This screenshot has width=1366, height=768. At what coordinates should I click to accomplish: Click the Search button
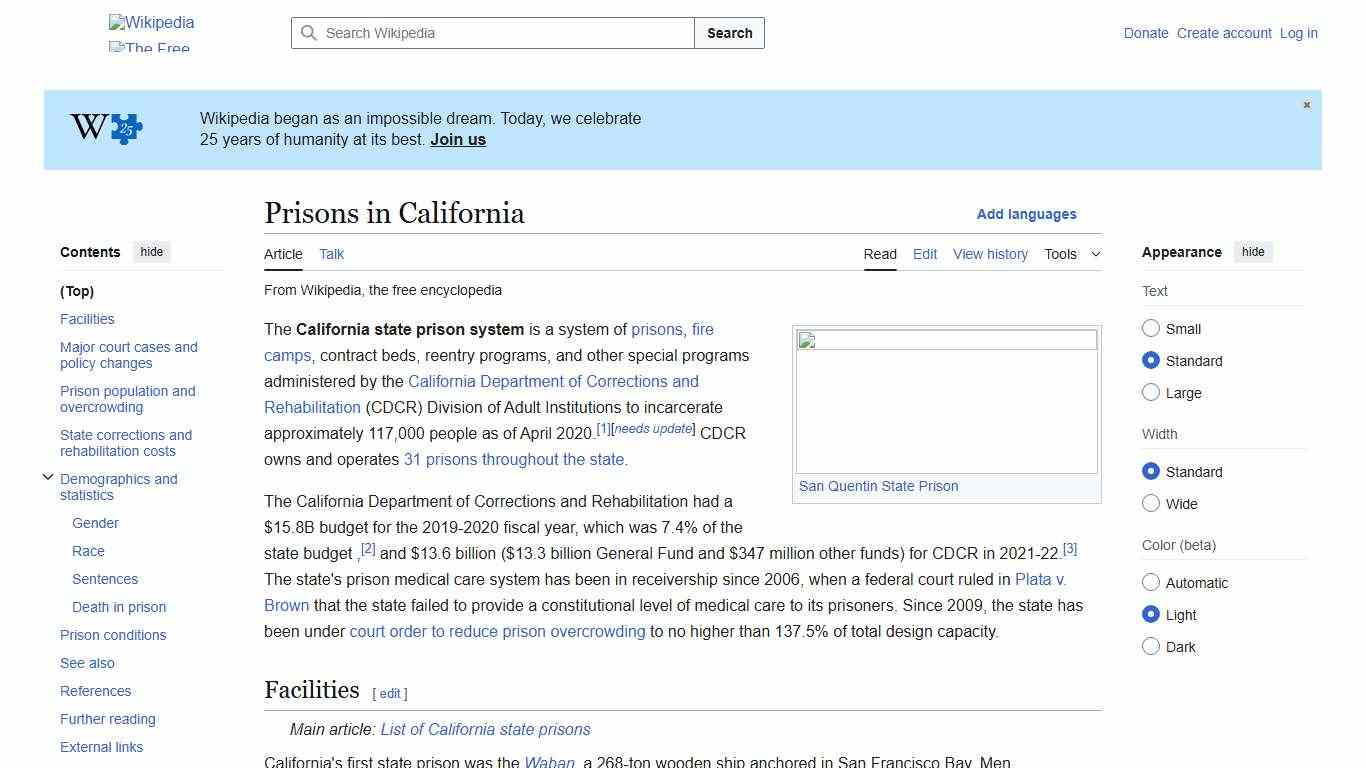(729, 33)
